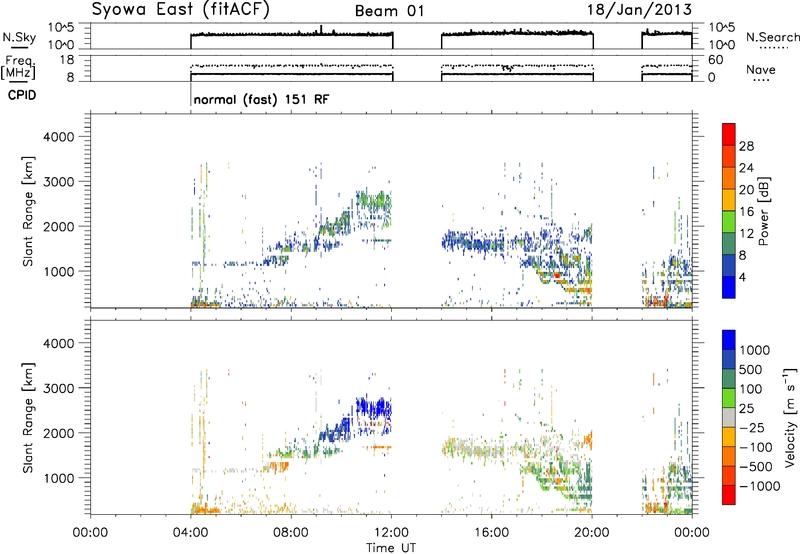Click the 'Freq. [MHz]' legend label
Viewport: 800px width, 554px height.
(x=18, y=67)
